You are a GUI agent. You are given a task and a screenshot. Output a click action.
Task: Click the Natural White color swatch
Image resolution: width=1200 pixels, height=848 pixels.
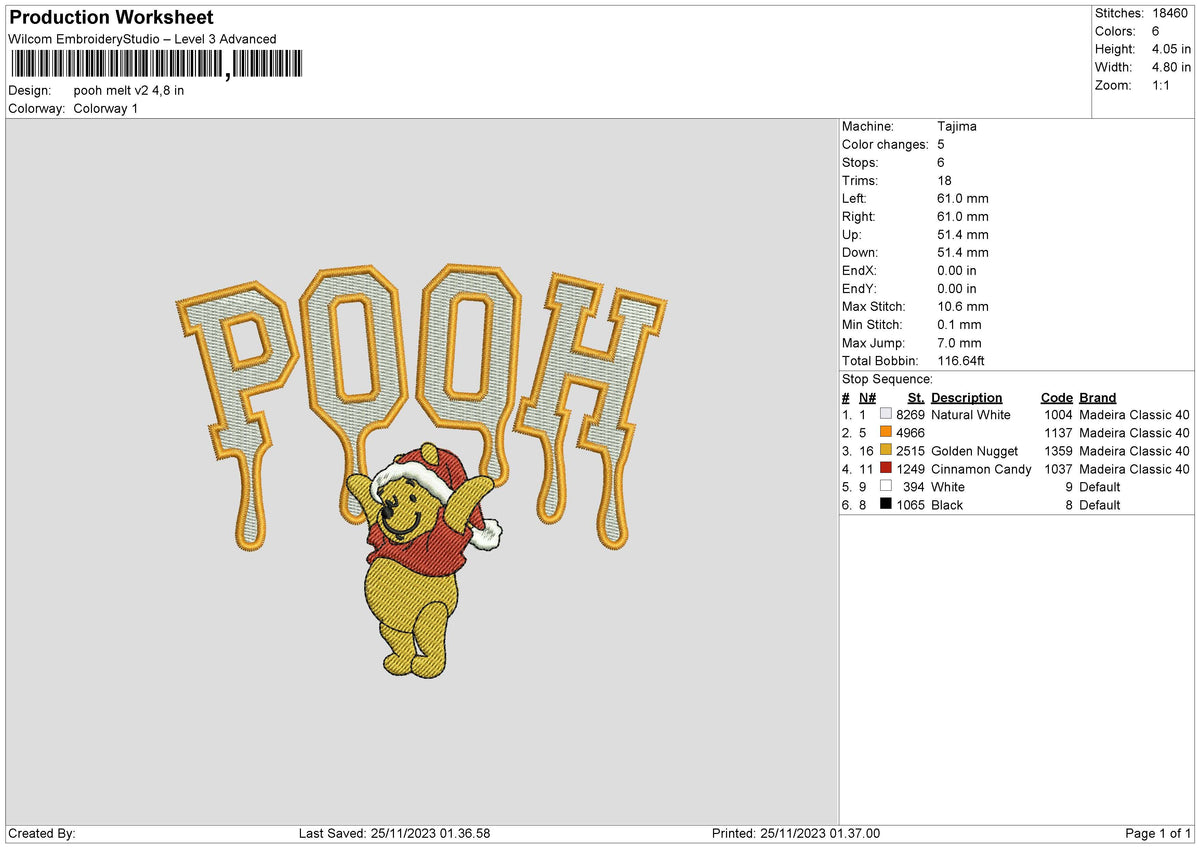click(886, 414)
